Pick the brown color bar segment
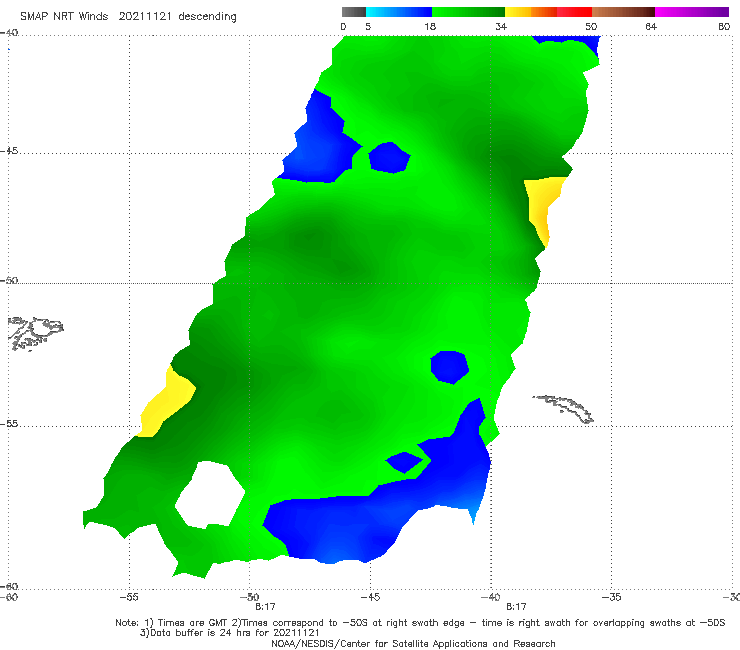 (x=623, y=12)
